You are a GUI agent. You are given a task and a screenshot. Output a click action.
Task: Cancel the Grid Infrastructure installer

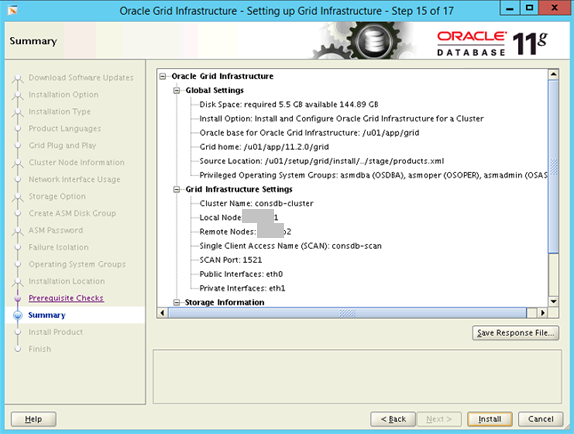pyautogui.click(x=540, y=419)
